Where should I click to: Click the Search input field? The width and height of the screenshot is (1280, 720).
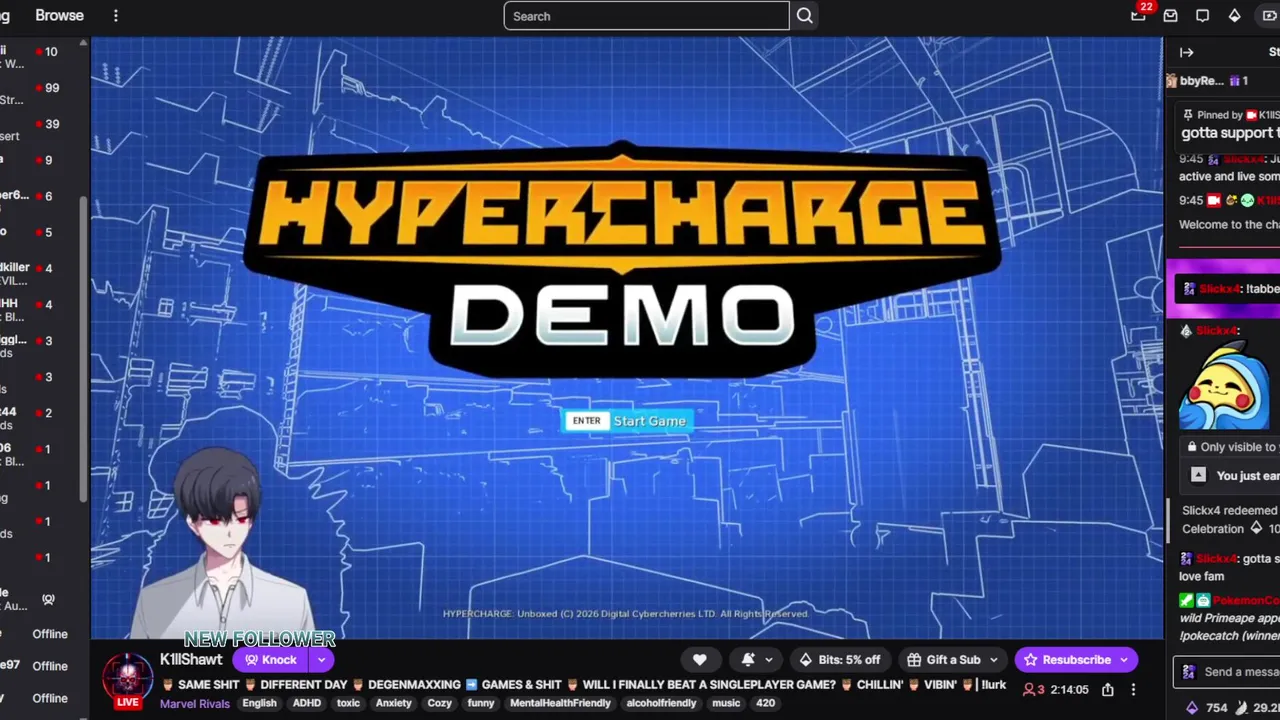pyautogui.click(x=646, y=16)
